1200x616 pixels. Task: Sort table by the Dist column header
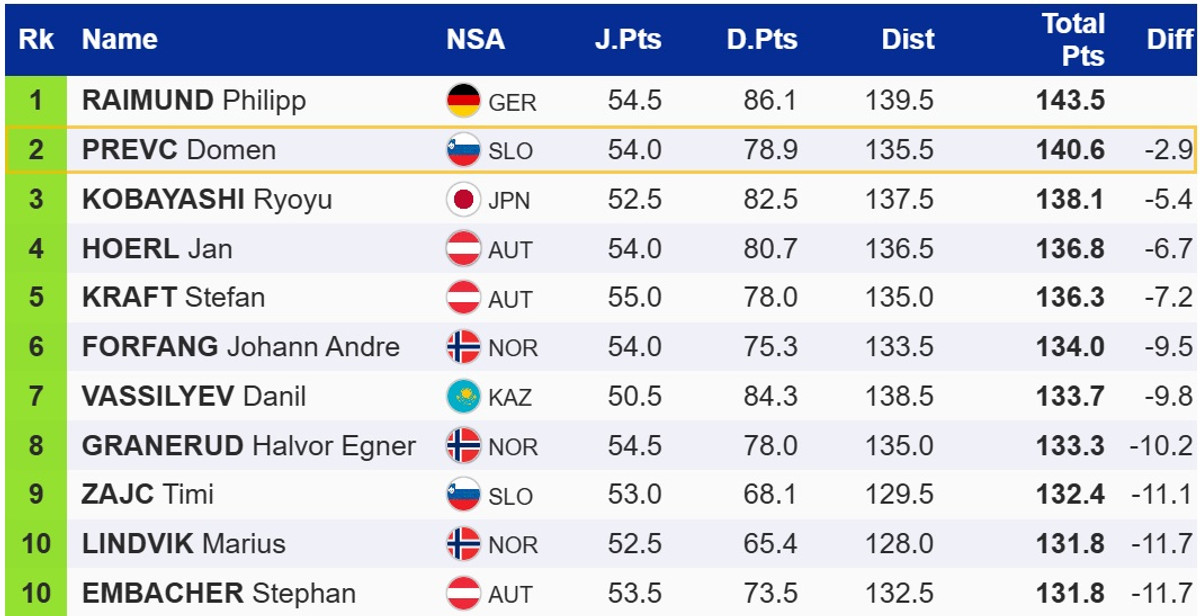coord(908,40)
